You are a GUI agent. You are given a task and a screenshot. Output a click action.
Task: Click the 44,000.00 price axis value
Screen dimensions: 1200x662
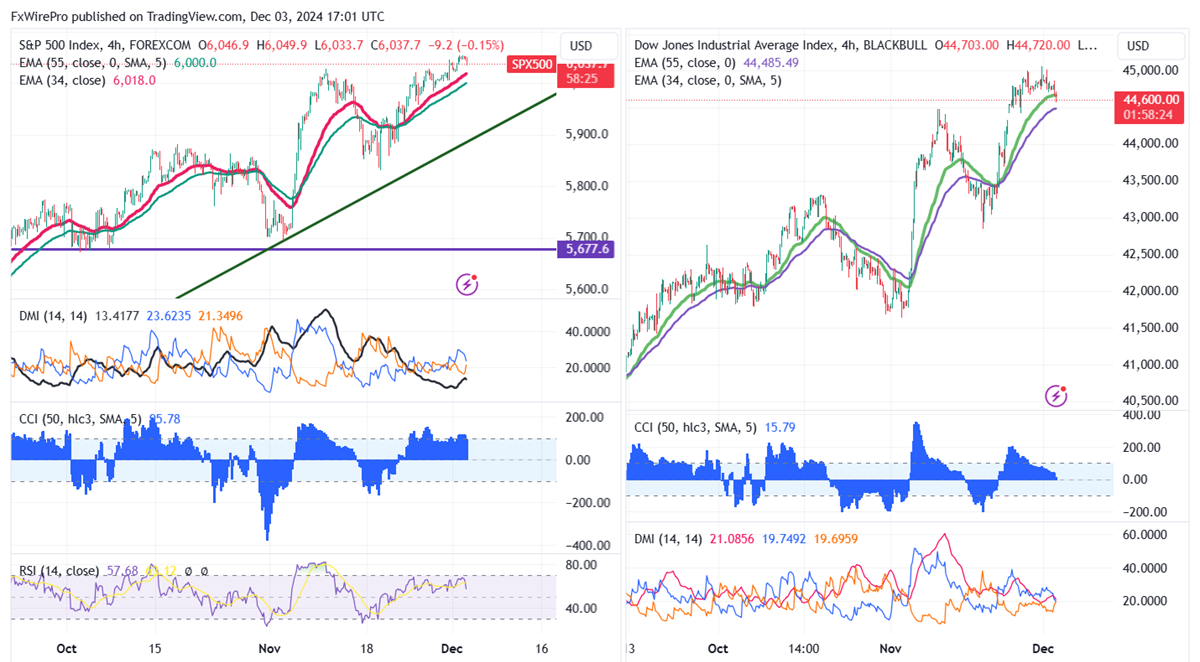point(1152,143)
